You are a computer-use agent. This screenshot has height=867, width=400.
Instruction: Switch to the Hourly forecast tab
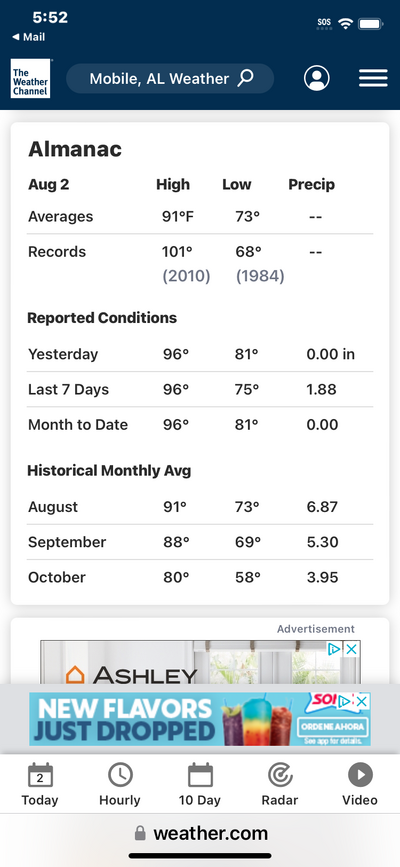120,784
